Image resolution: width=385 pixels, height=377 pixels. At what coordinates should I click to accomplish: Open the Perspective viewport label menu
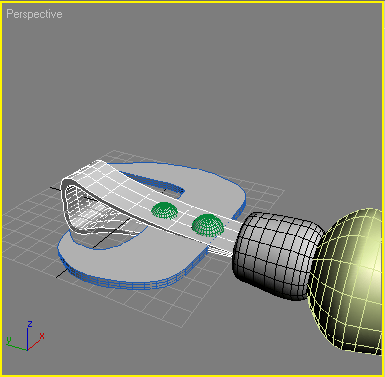(x=34, y=14)
